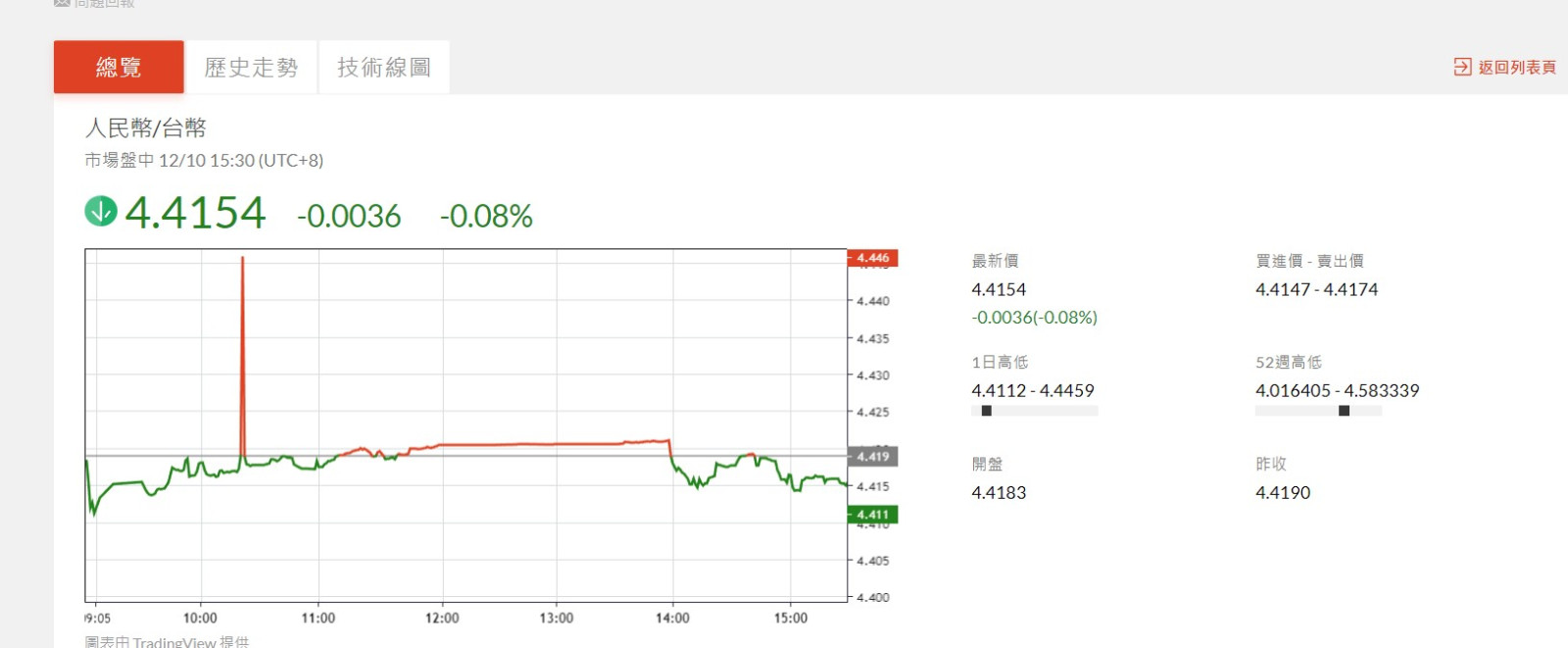Click the envelope icon at the top-left
The width and height of the screenshot is (1568, 648).
pyautogui.click(x=62, y=3)
